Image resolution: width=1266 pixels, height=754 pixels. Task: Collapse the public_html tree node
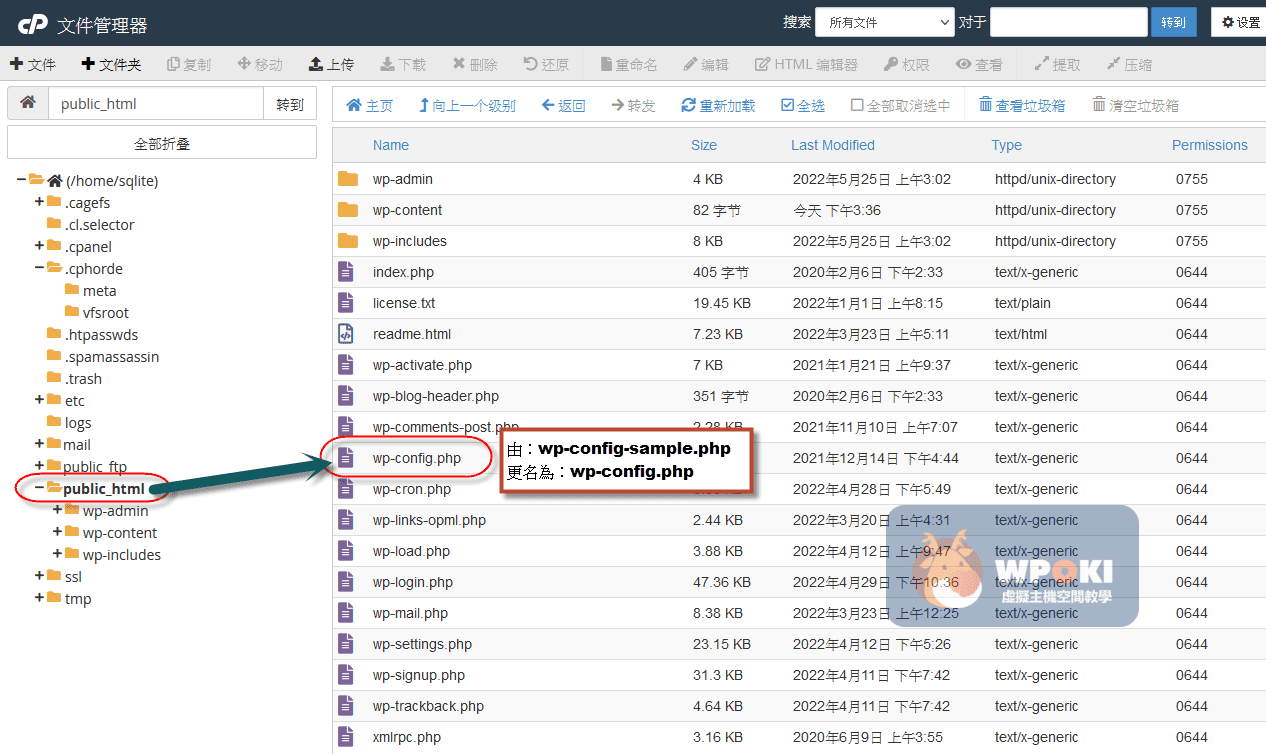pos(39,488)
